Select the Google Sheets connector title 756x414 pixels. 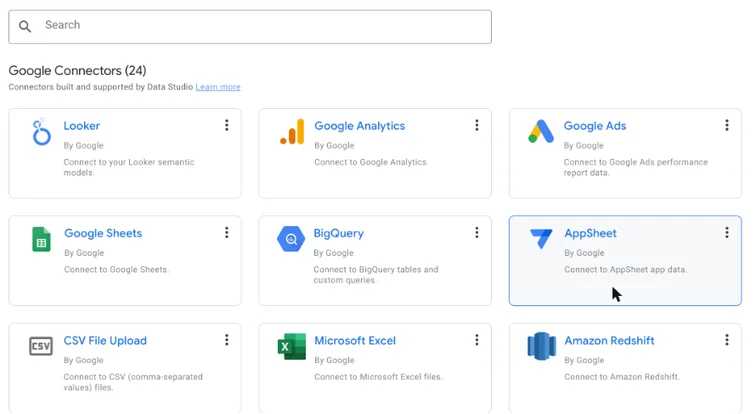pos(103,233)
